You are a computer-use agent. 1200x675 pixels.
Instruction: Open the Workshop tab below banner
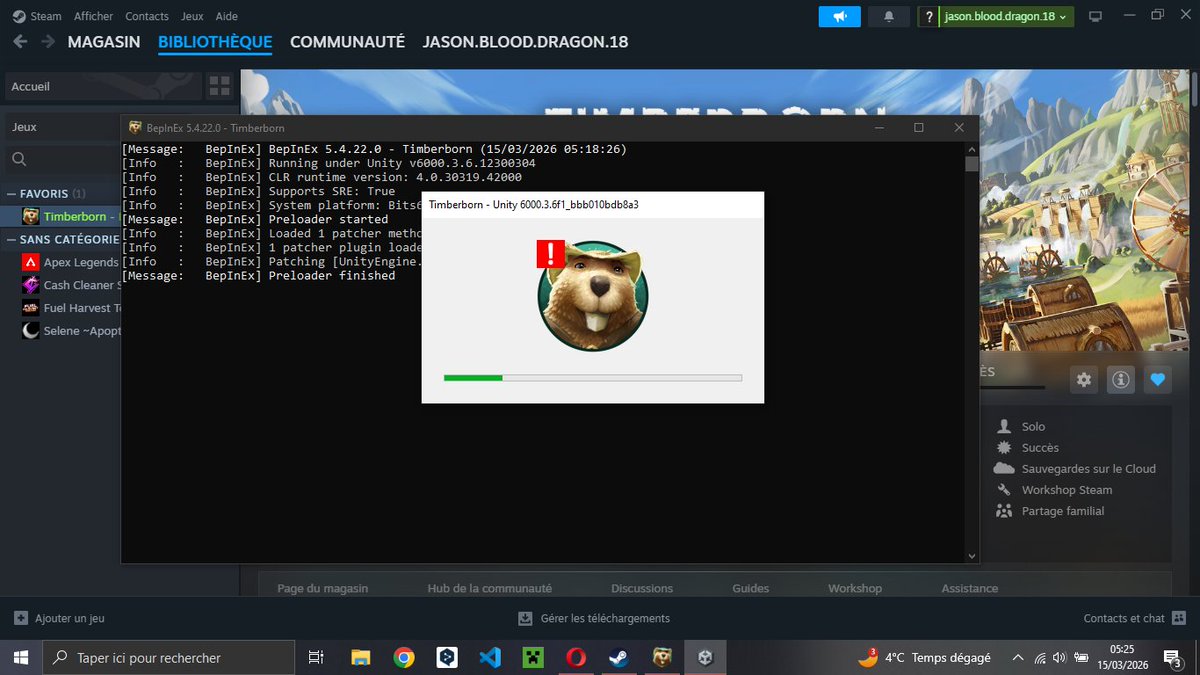(855, 589)
